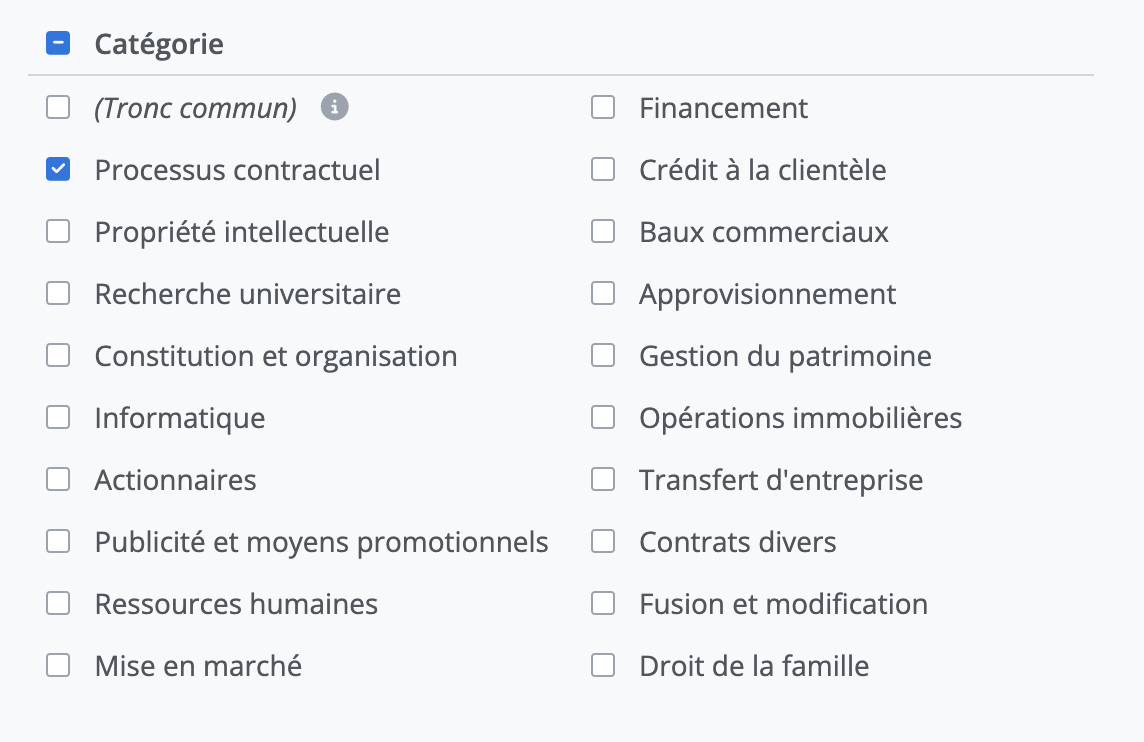Tick the Baux commerciaux checkbox
This screenshot has width=1144, height=742.
coord(603,232)
